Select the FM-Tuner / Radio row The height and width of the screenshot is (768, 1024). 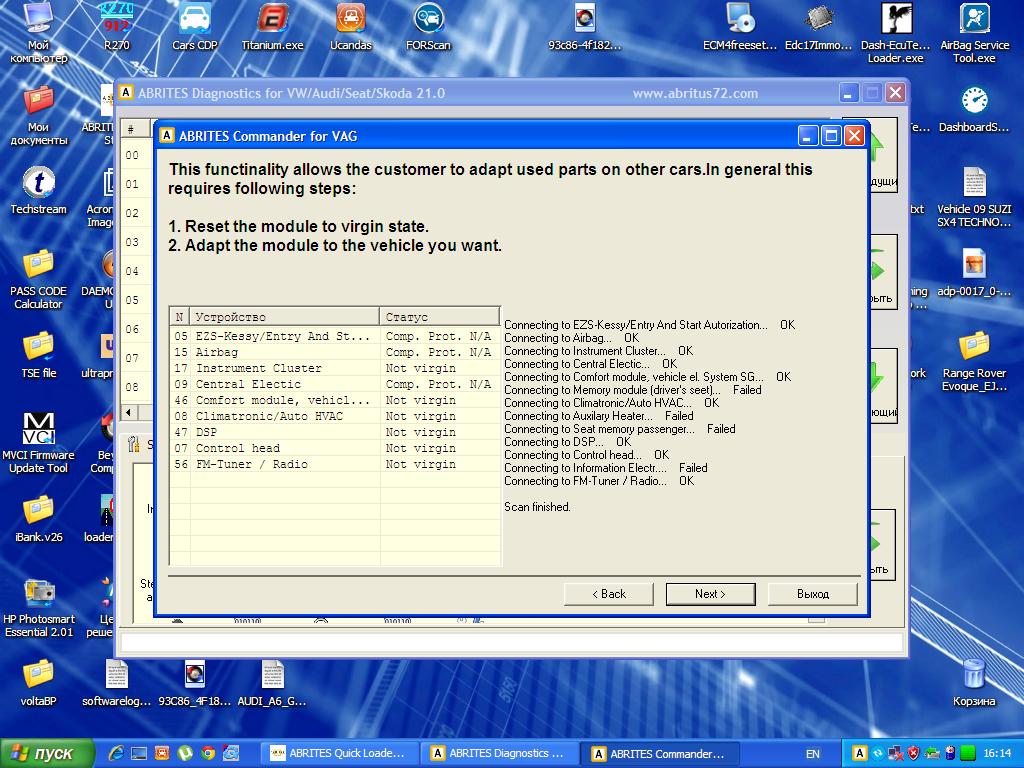click(335, 464)
